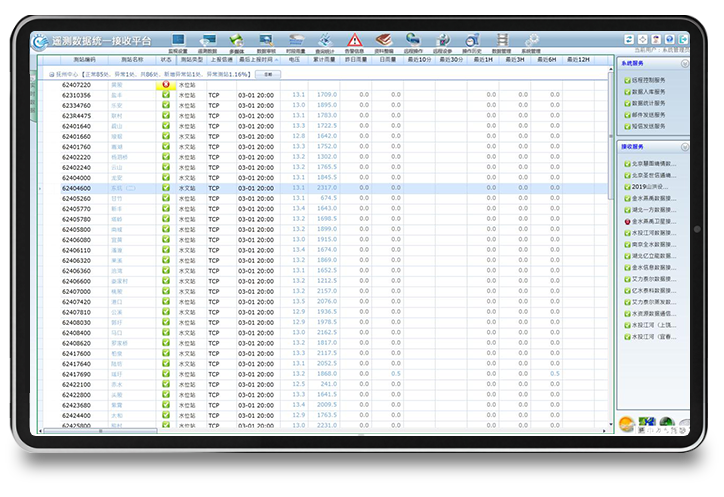Open the 告警信息 warning triangle icon
This screenshot has height=497, width=724.
[x=354, y=40]
